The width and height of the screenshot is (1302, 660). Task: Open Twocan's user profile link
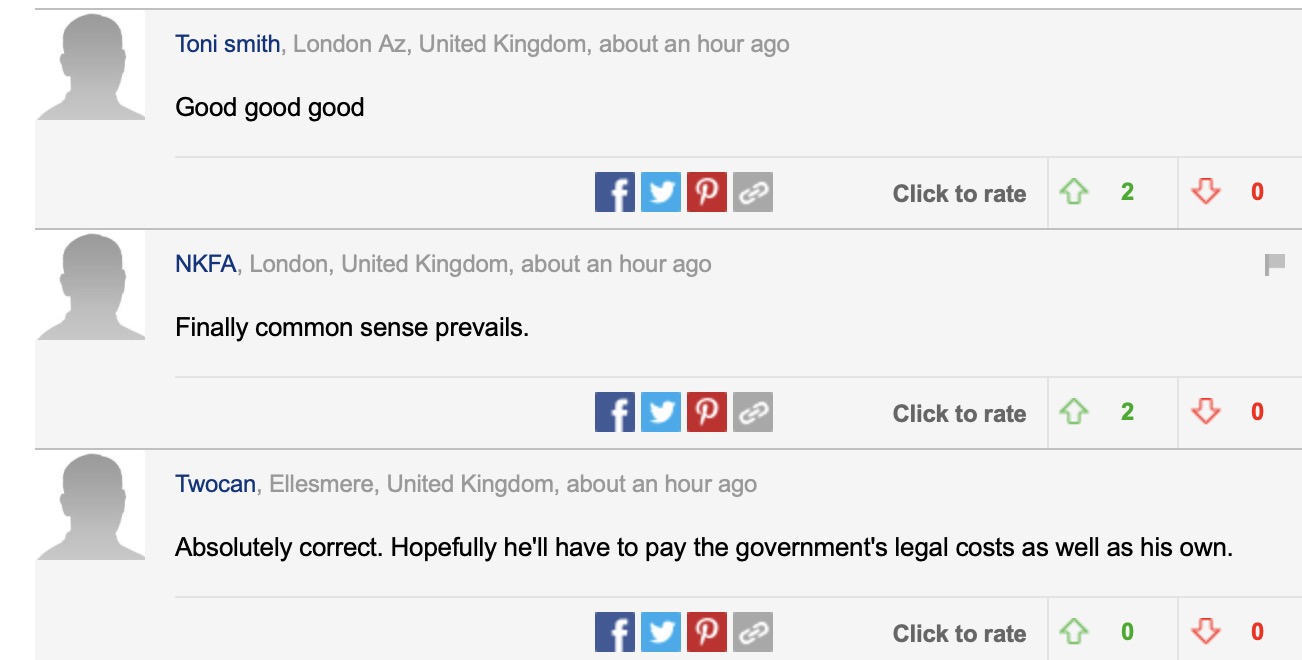(x=216, y=484)
